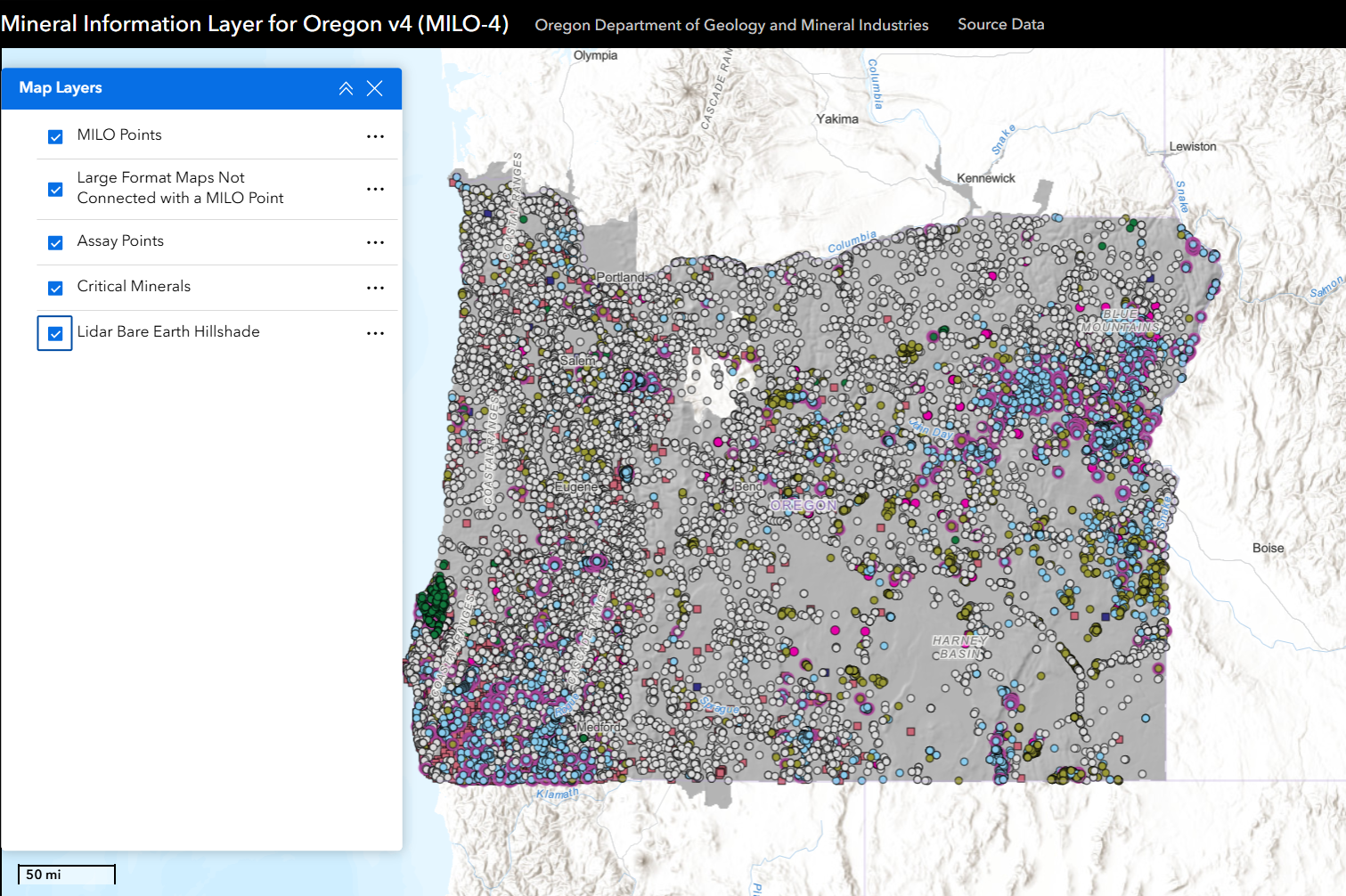Open options menu for MILO Points
1346x896 pixels.
(376, 136)
